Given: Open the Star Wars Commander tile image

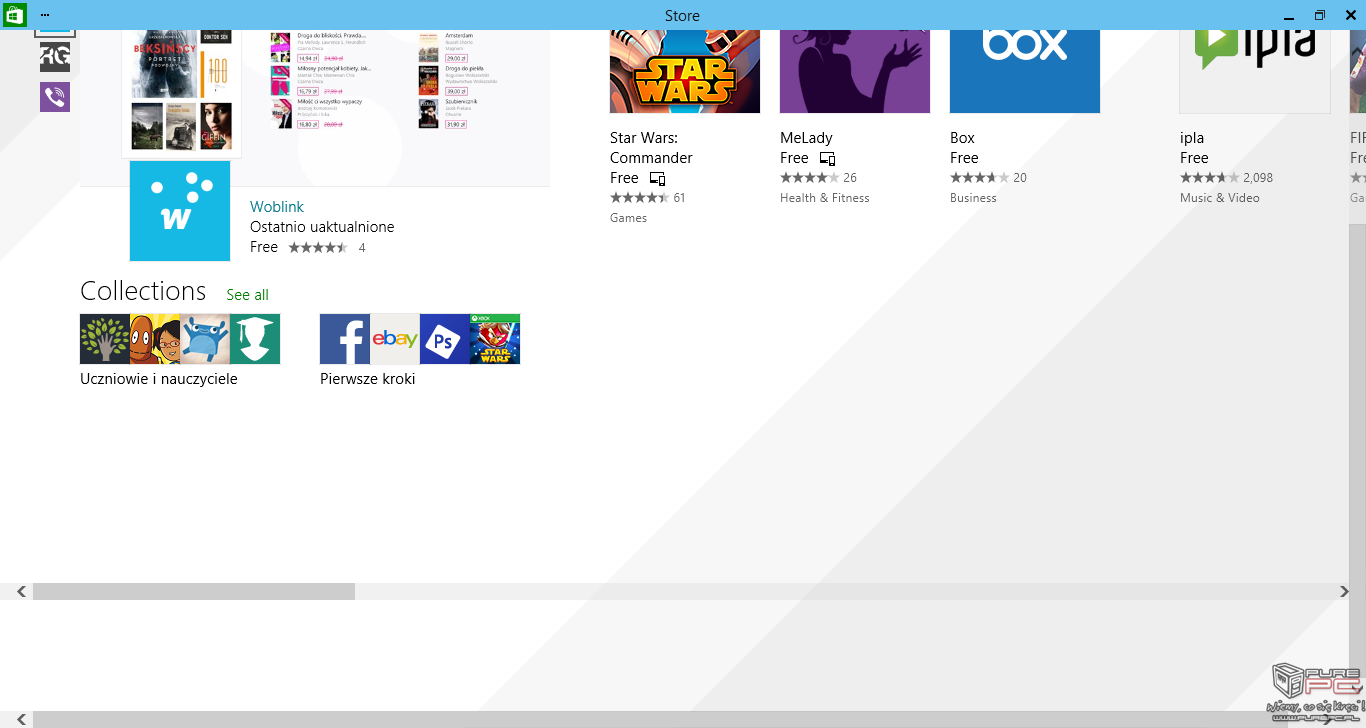Looking at the screenshot, I should [x=685, y=71].
